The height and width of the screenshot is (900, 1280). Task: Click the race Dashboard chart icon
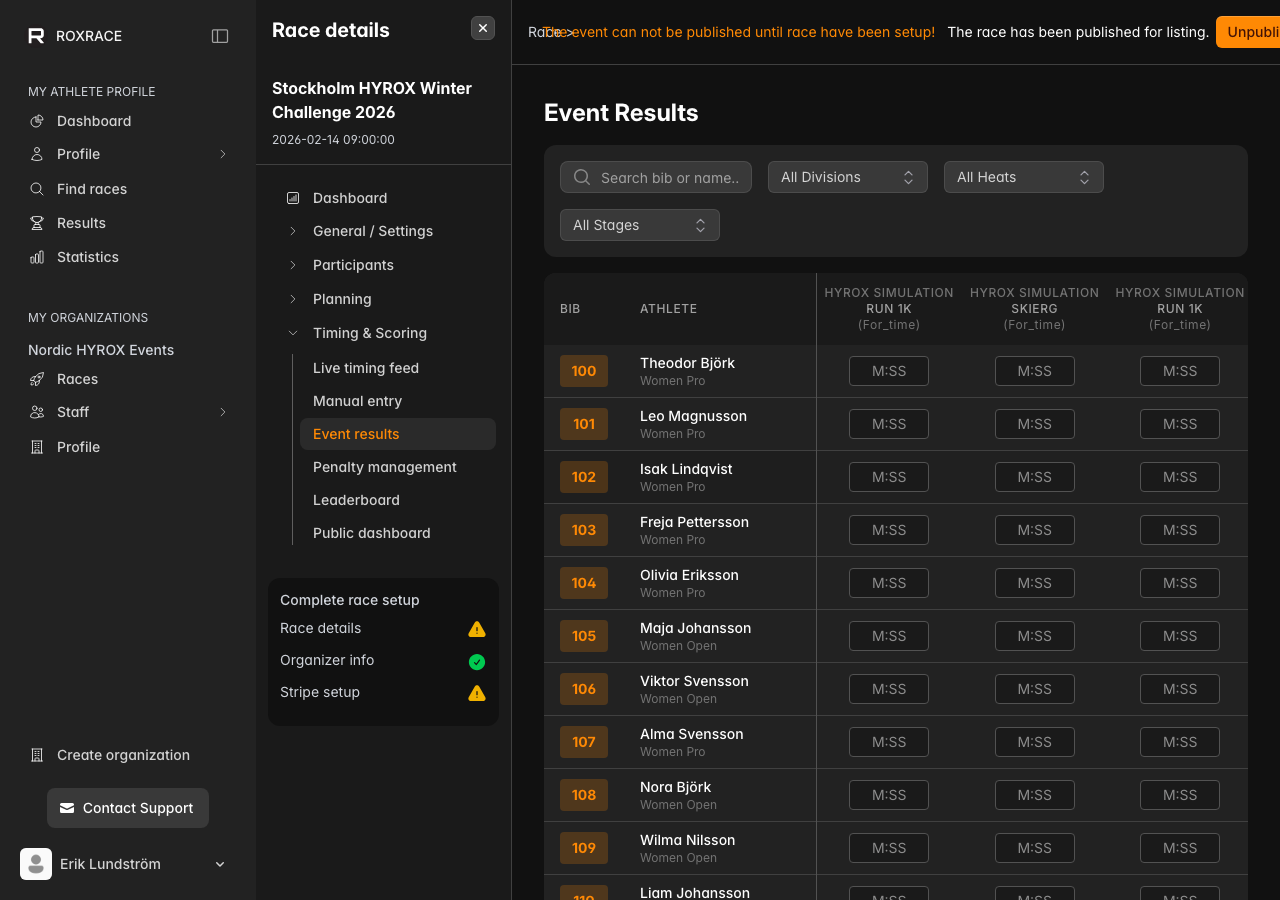(293, 198)
